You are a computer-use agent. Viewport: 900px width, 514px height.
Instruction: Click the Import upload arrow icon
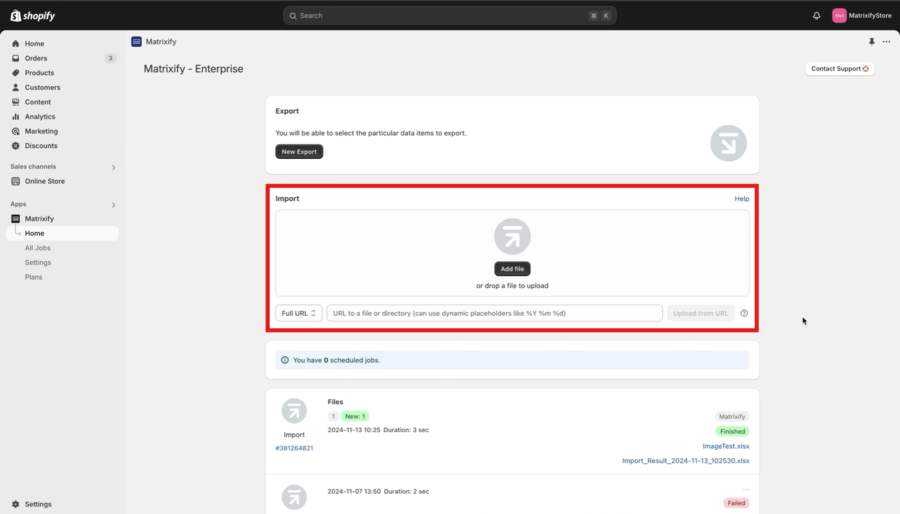point(512,236)
